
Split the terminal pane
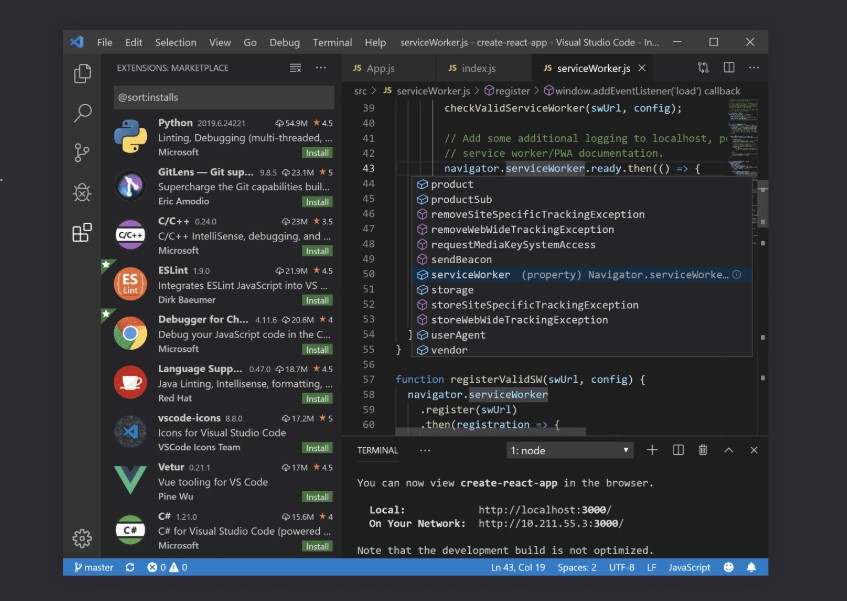678,450
